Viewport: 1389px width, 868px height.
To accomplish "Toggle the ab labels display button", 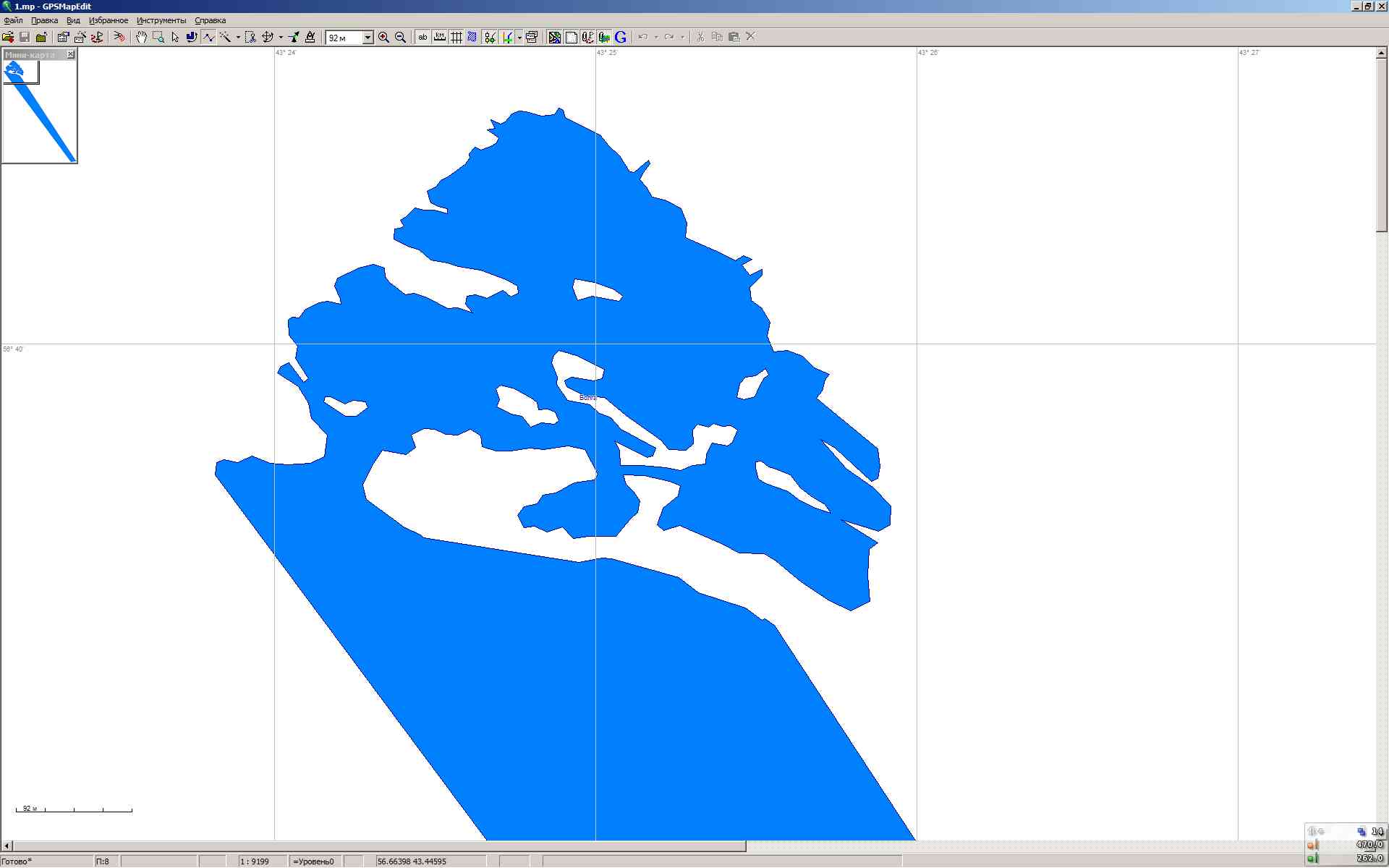I will click(422, 37).
